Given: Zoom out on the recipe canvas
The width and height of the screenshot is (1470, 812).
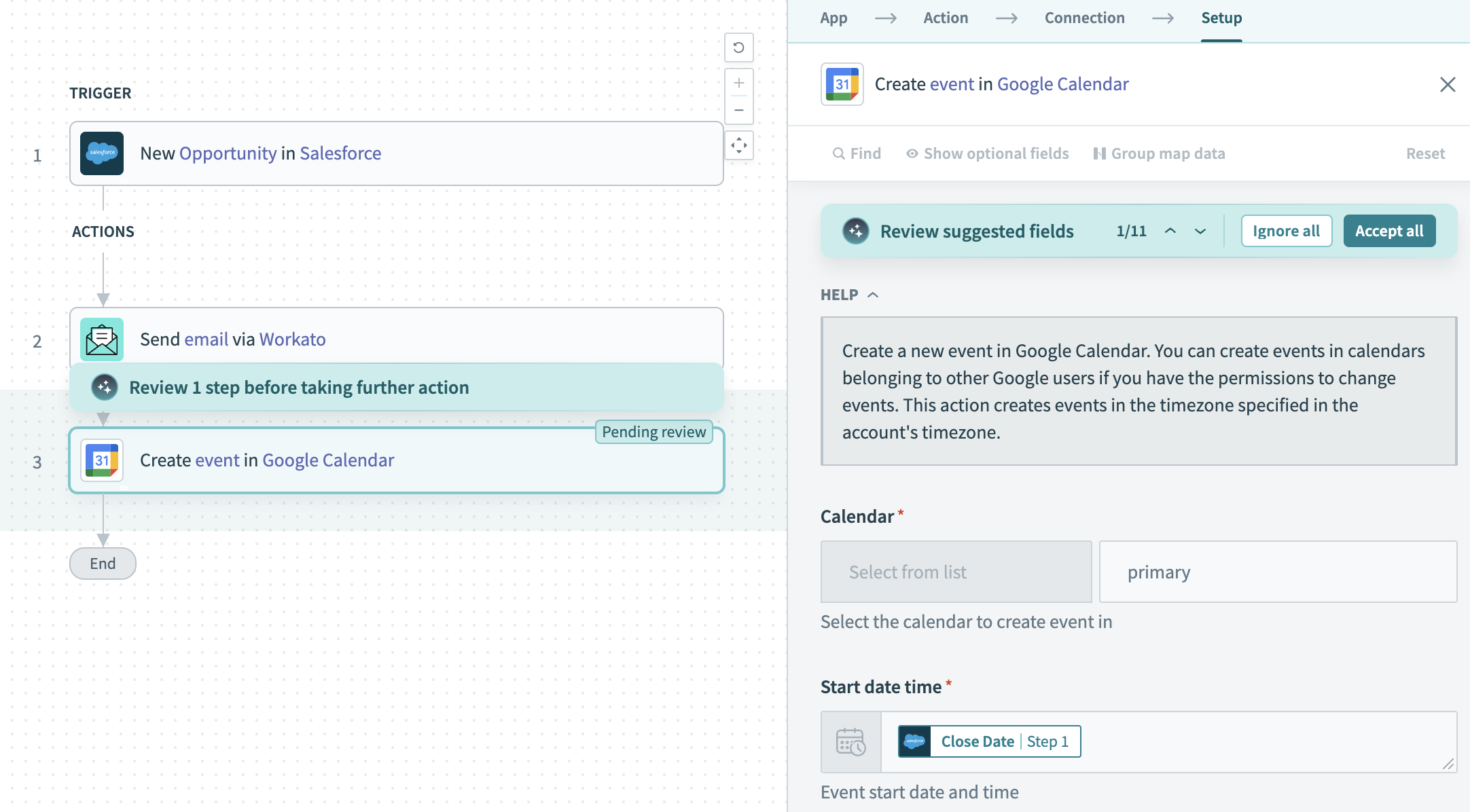Looking at the screenshot, I should pyautogui.click(x=739, y=110).
